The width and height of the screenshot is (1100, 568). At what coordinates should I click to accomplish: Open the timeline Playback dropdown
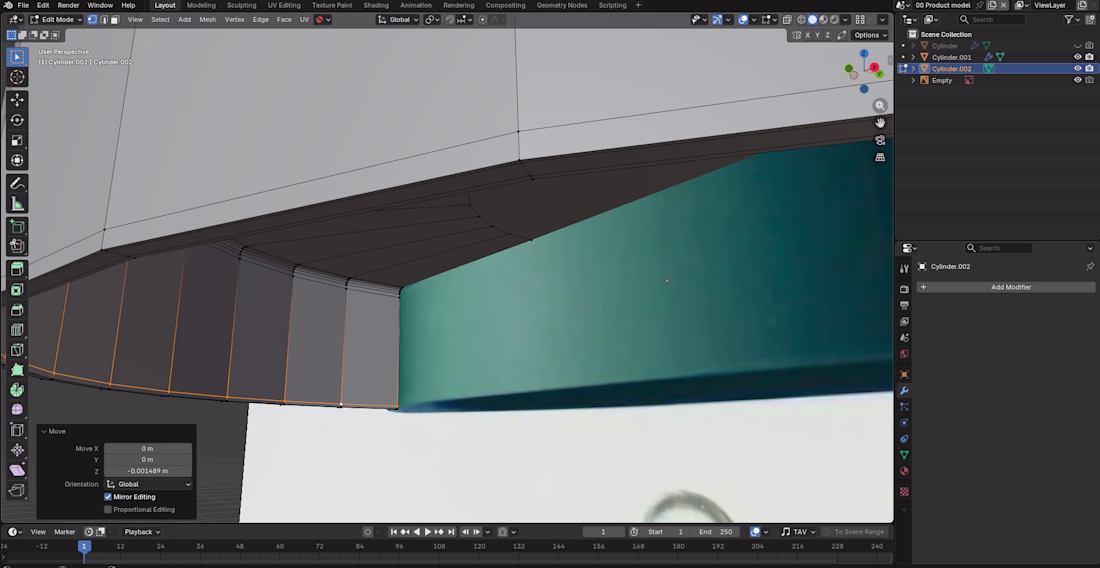pyautogui.click(x=142, y=532)
